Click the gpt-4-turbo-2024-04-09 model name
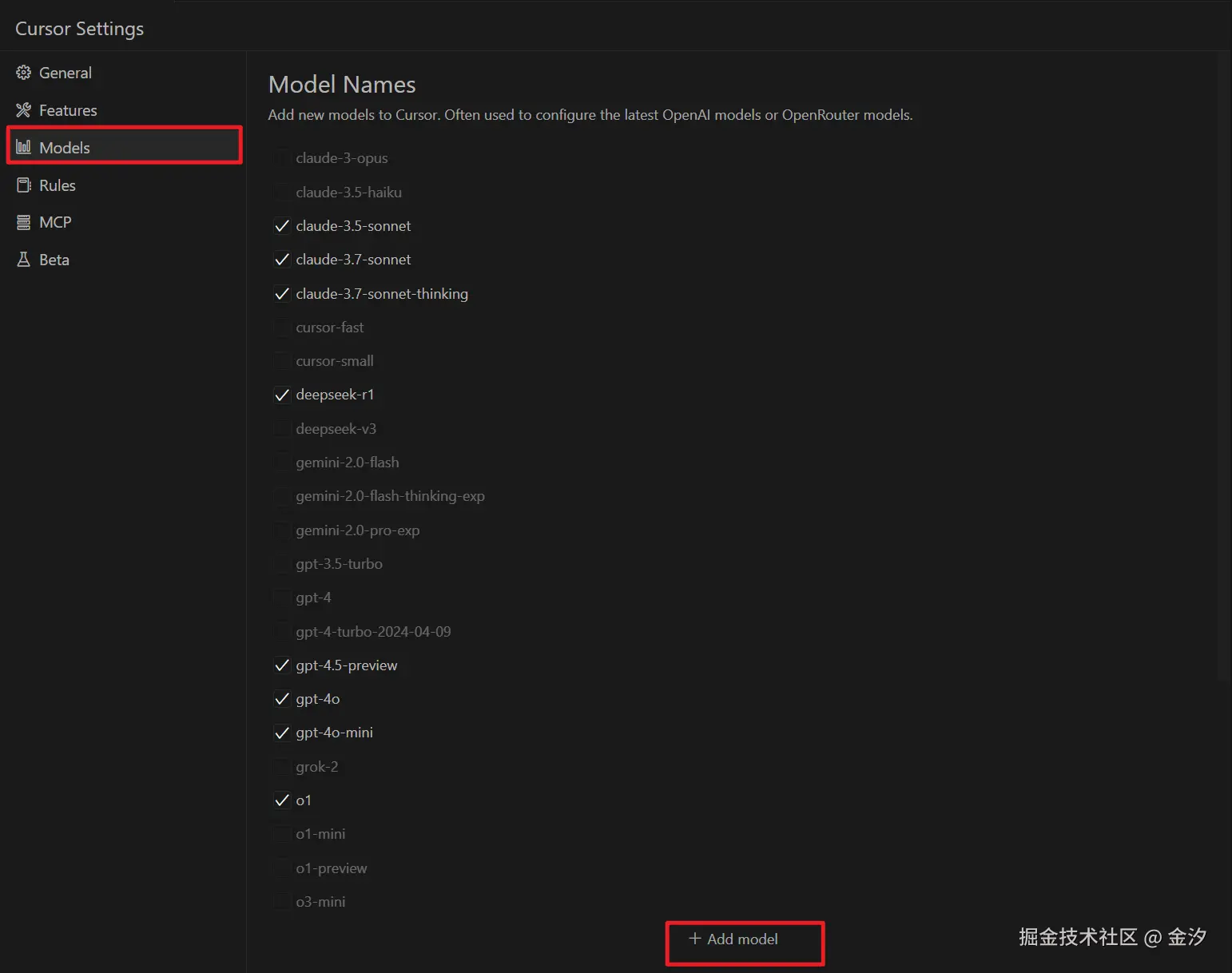 (373, 632)
